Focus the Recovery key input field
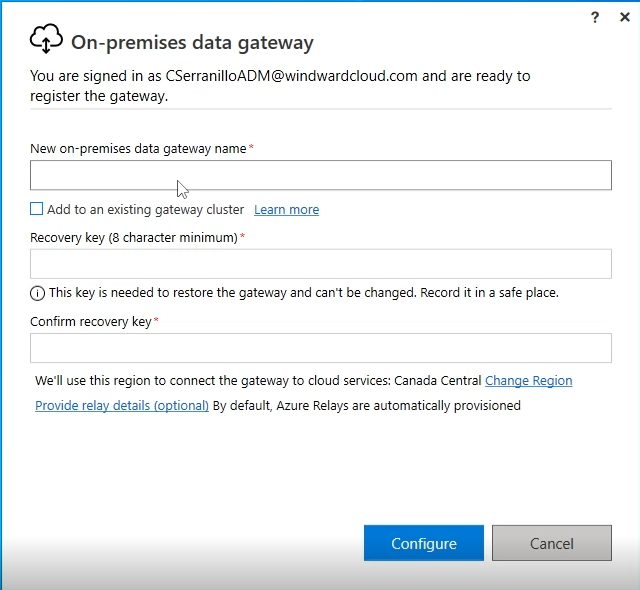 [x=321, y=264]
